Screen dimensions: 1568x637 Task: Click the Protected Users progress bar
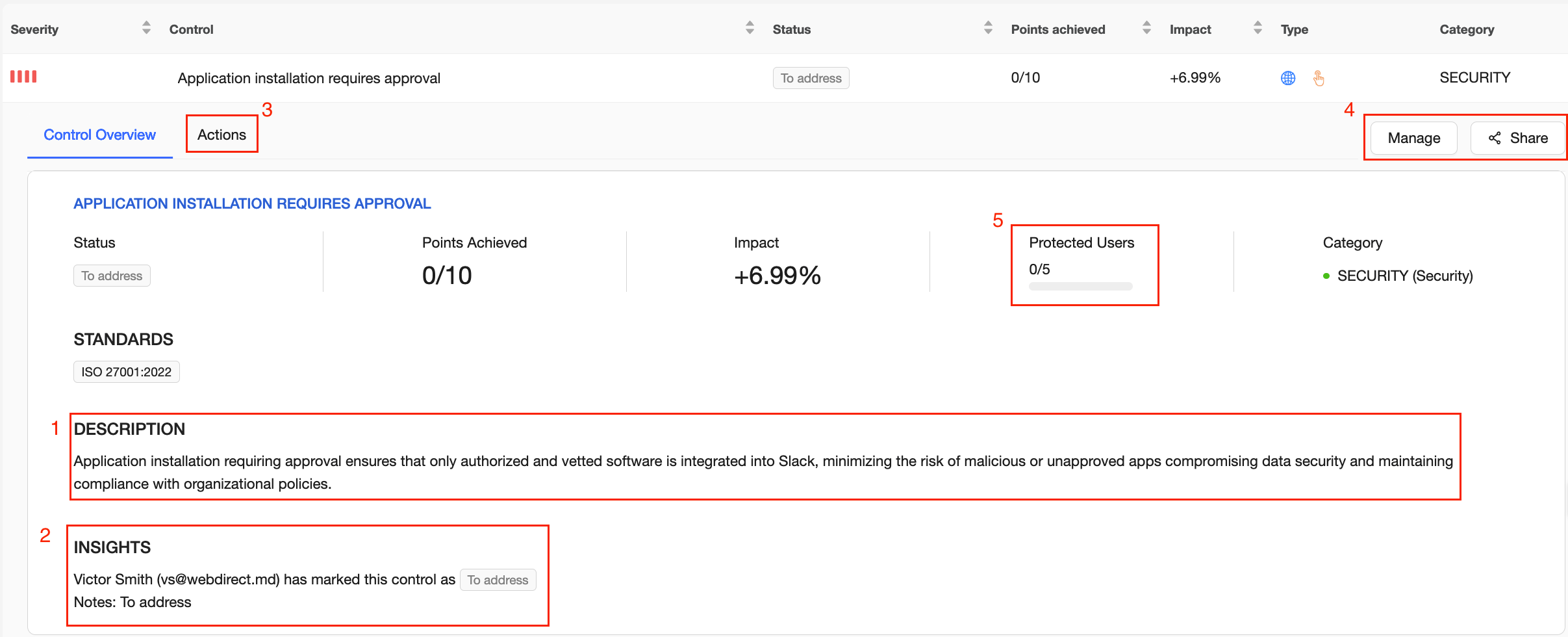tap(1080, 287)
